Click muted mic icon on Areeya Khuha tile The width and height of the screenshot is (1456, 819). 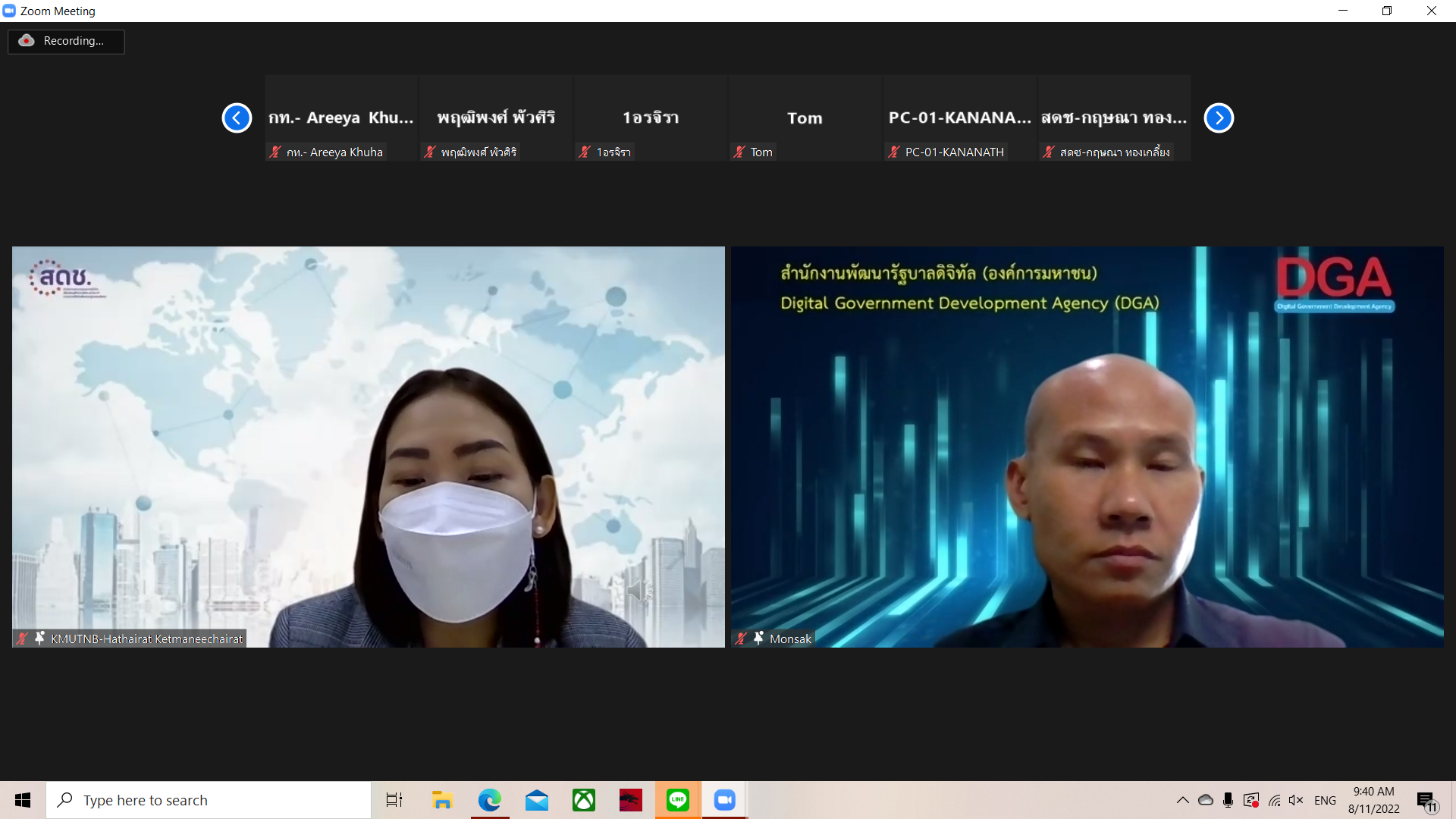[x=275, y=152]
